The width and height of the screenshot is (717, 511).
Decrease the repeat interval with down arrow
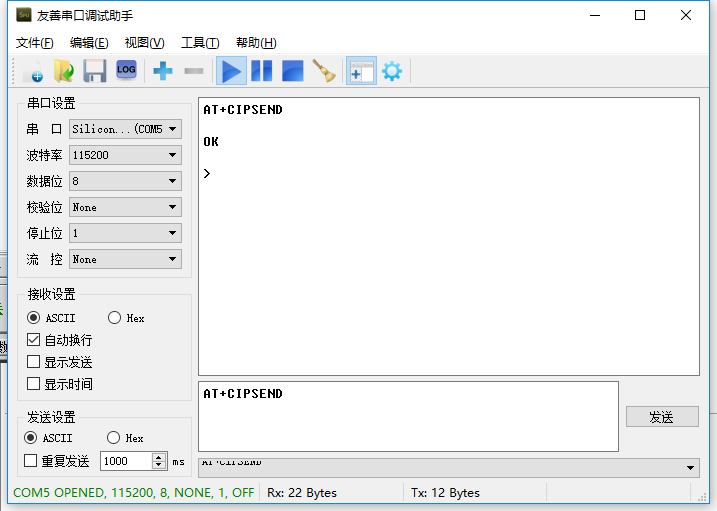pyautogui.click(x=159, y=465)
